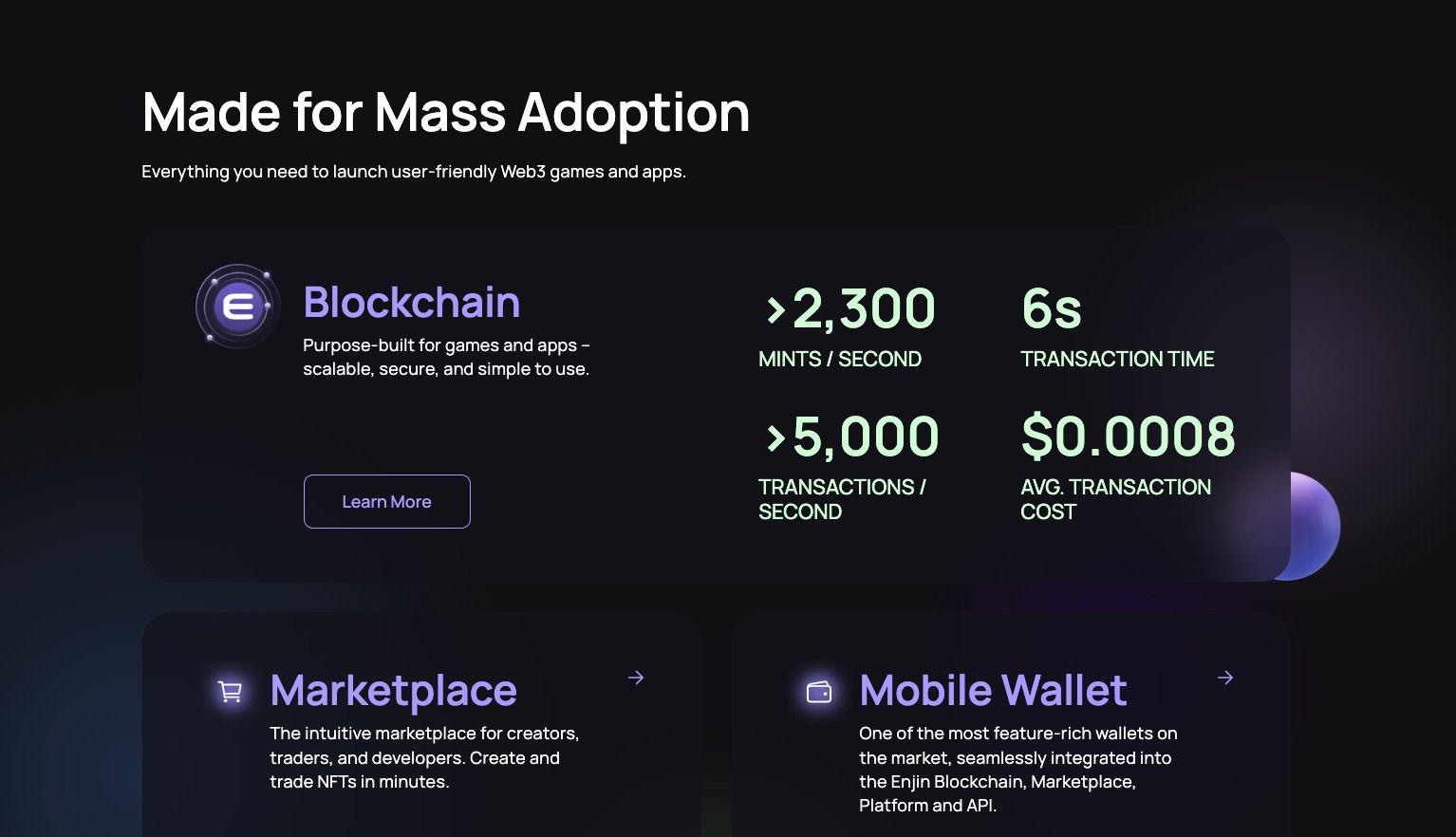Click the Web3 games and apps subtitle
Screen dimensions: 1456x837
point(413,172)
